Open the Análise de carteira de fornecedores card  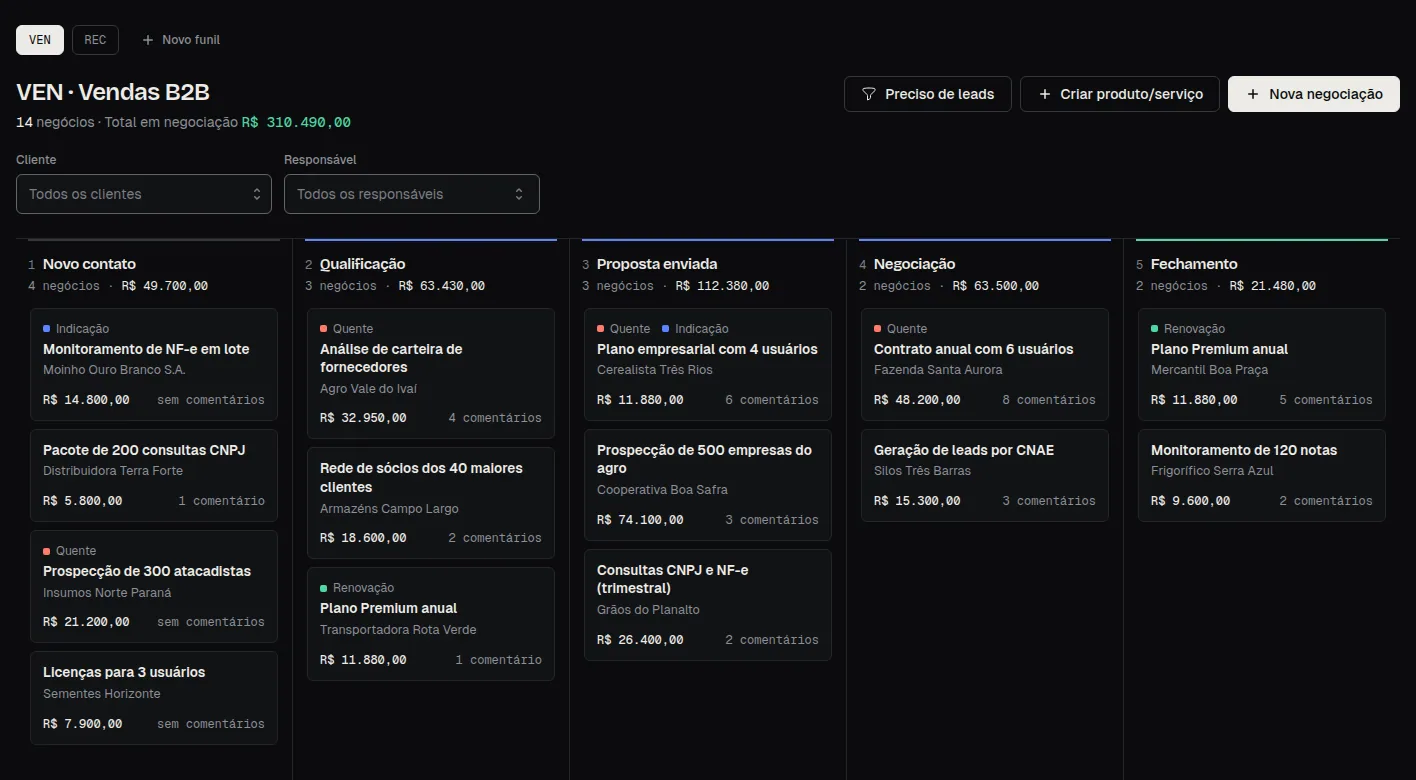point(431,373)
